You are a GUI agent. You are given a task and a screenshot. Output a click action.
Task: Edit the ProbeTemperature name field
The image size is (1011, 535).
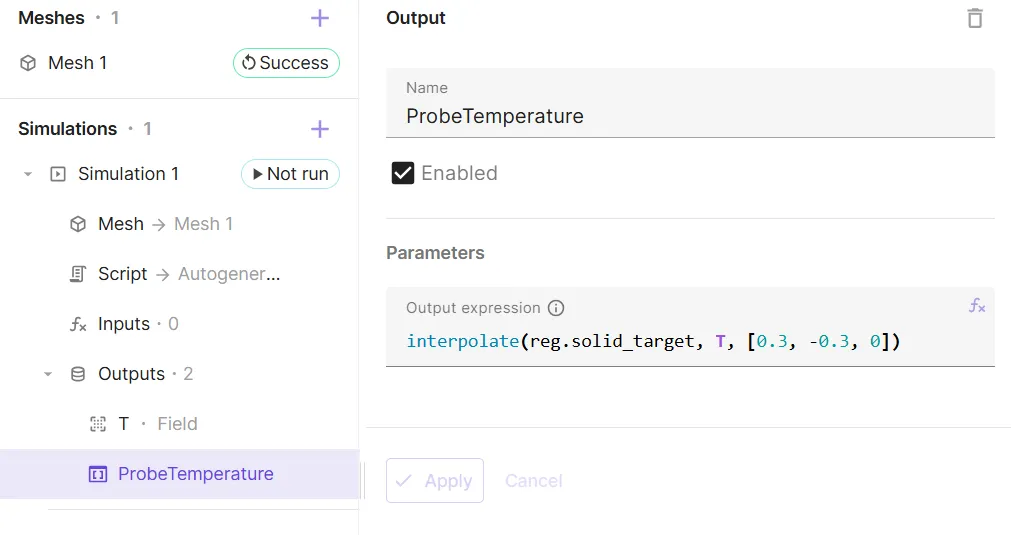point(691,103)
